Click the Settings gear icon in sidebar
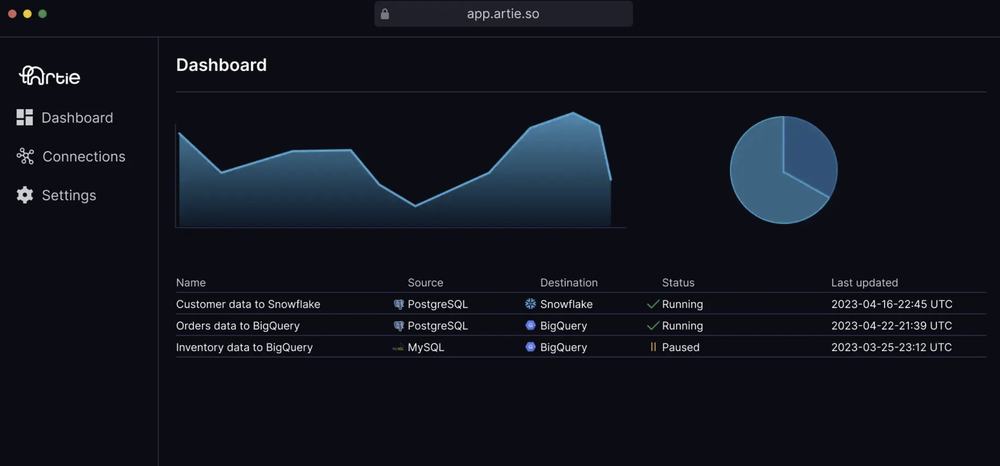1000x466 pixels. coord(25,195)
